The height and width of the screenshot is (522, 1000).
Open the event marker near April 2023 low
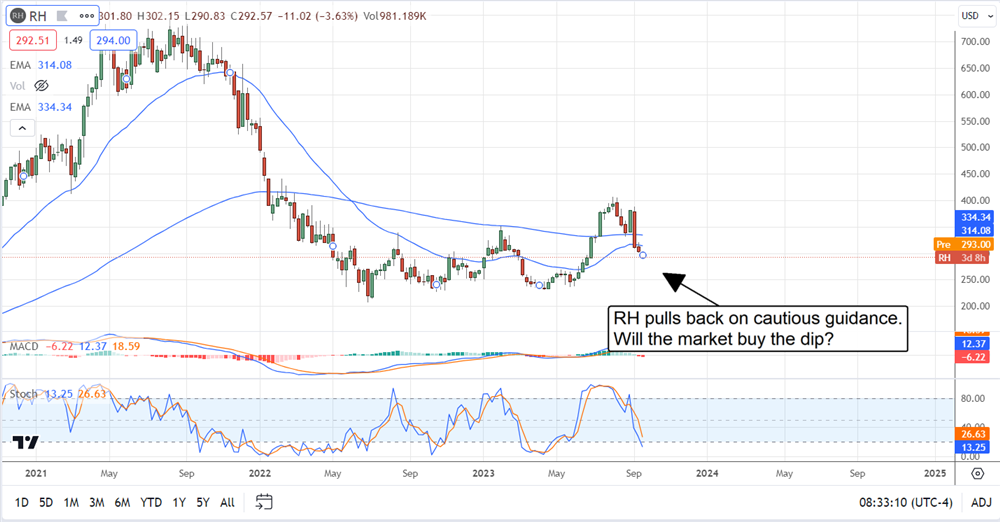[x=539, y=285]
